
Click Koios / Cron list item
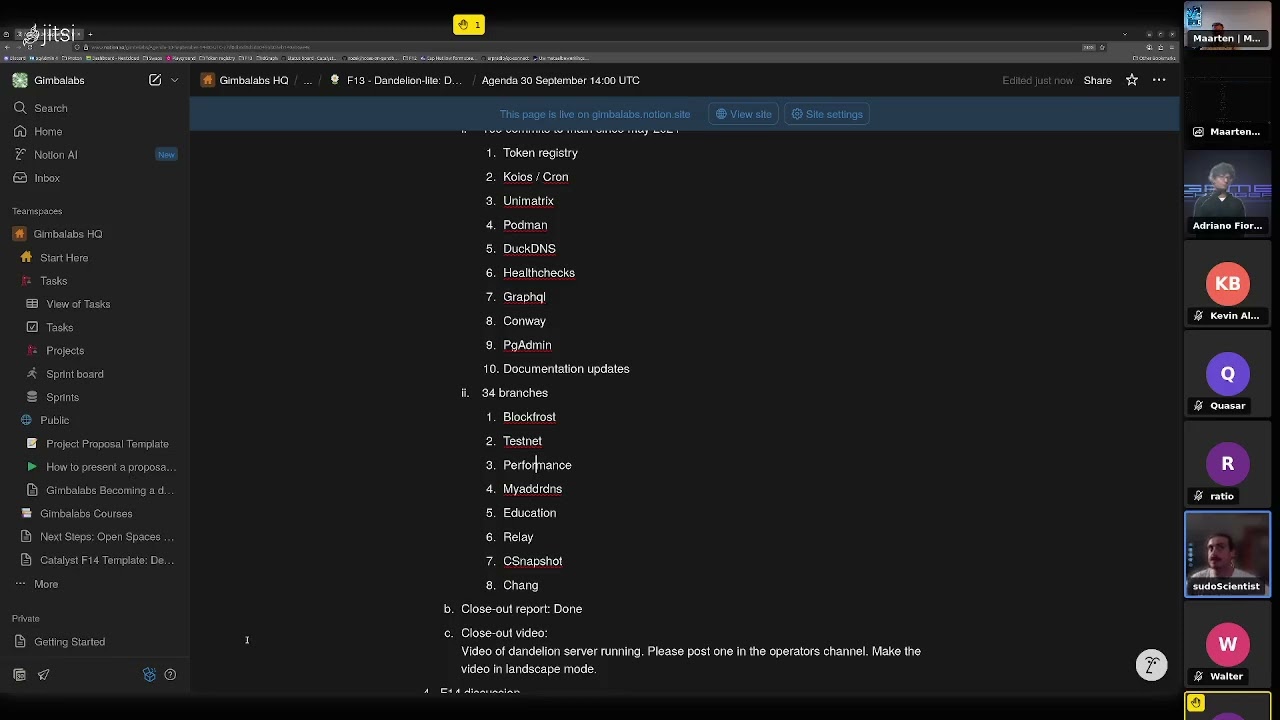click(535, 177)
